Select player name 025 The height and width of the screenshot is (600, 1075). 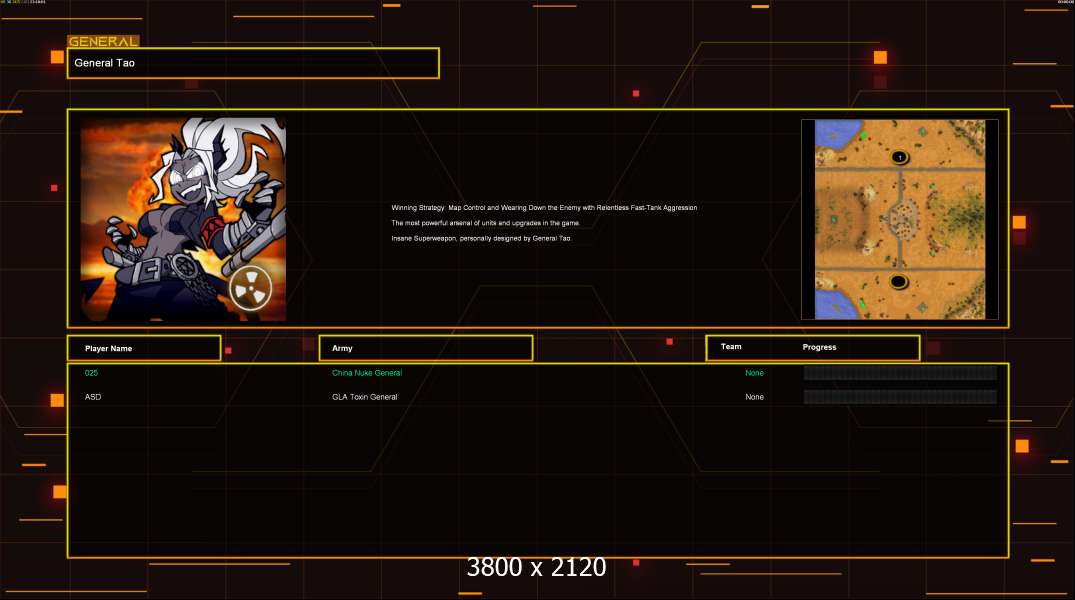(x=91, y=373)
